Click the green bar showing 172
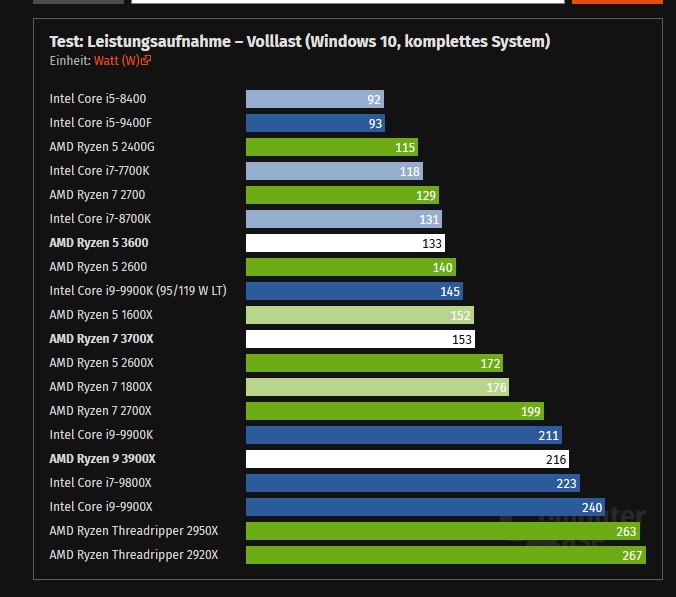This screenshot has width=676, height=597. (374, 363)
